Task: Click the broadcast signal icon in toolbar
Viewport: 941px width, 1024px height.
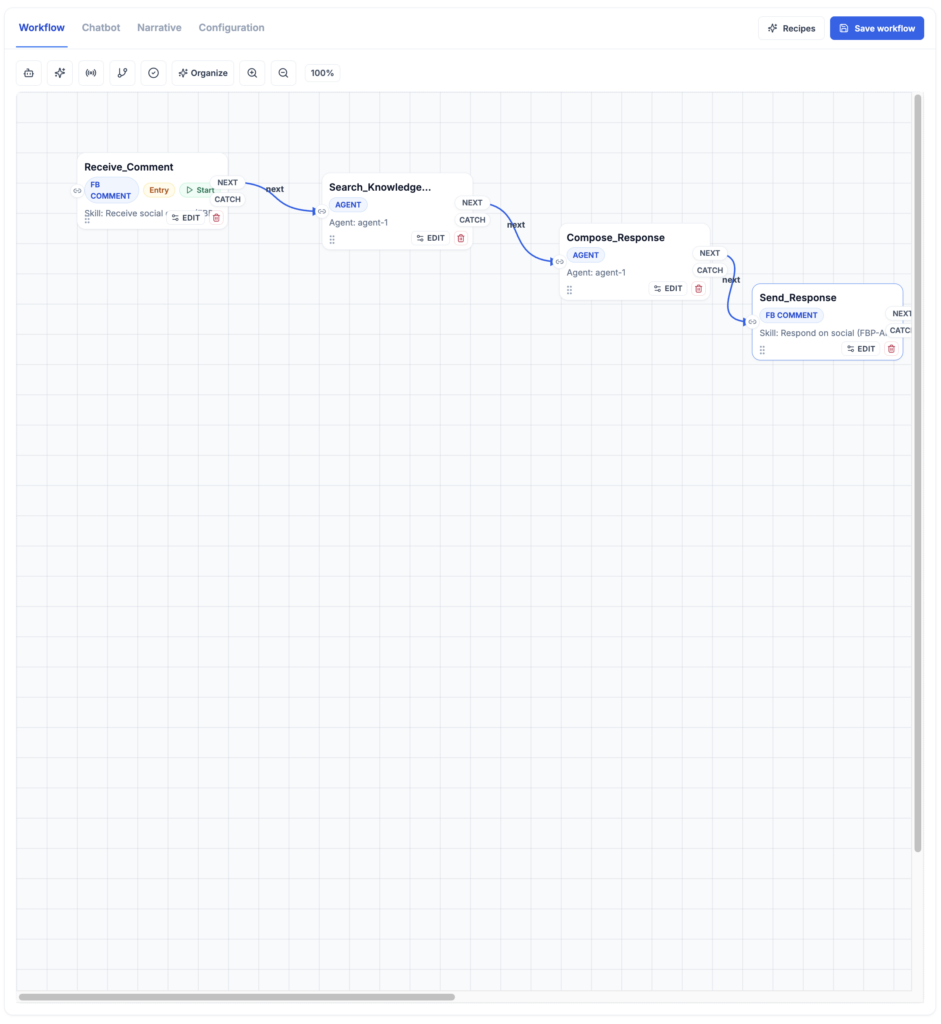Action: [x=91, y=73]
